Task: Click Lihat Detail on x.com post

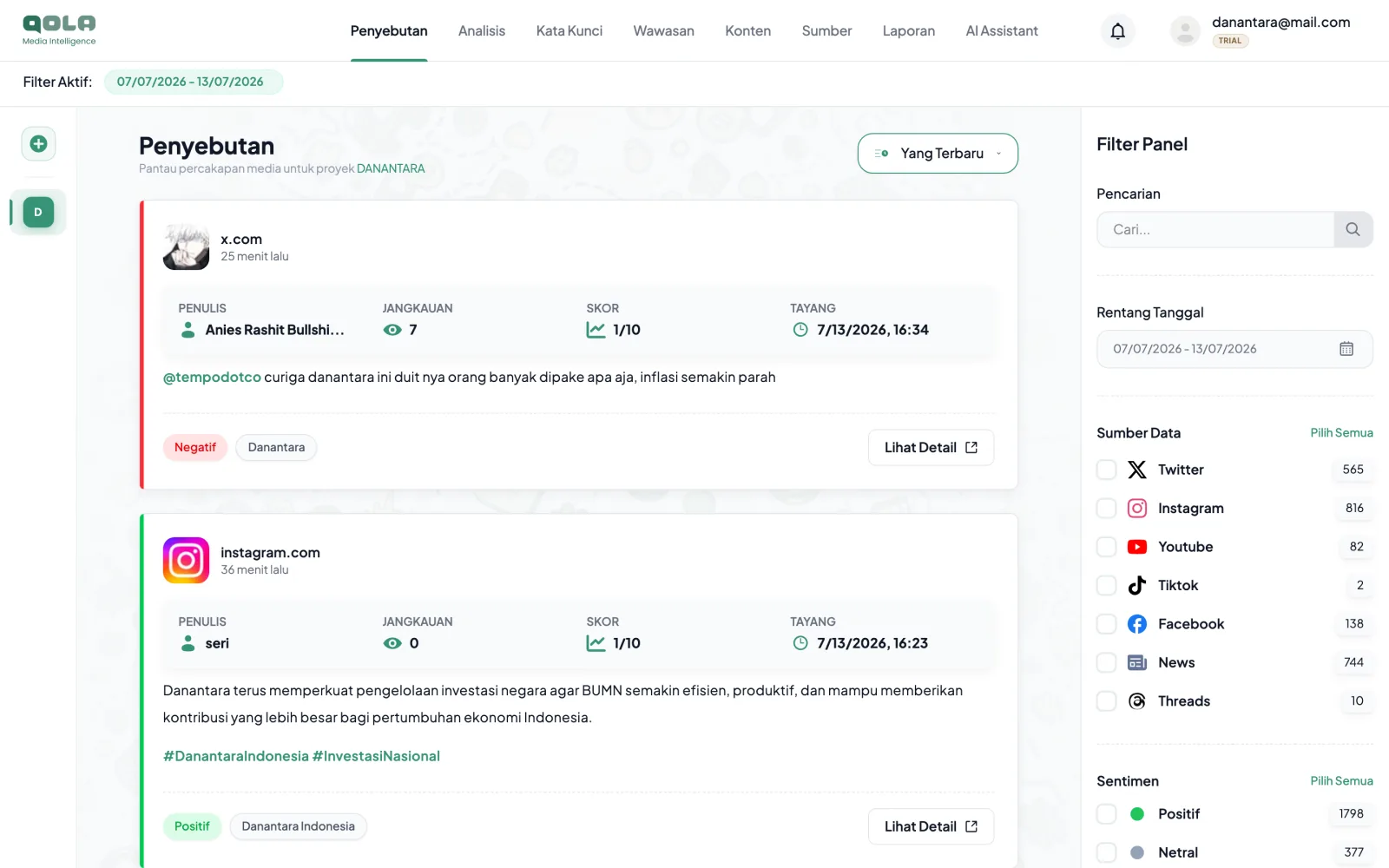Action: click(931, 448)
